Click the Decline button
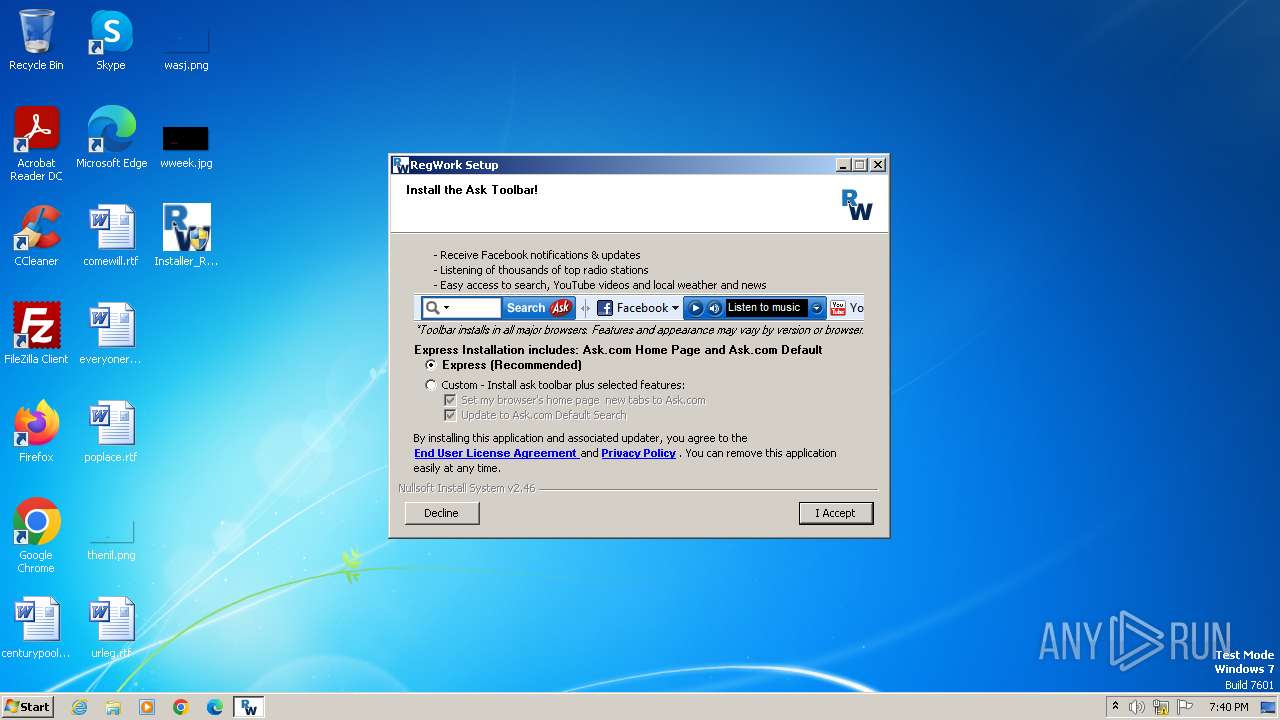1280x720 pixels. click(x=441, y=513)
